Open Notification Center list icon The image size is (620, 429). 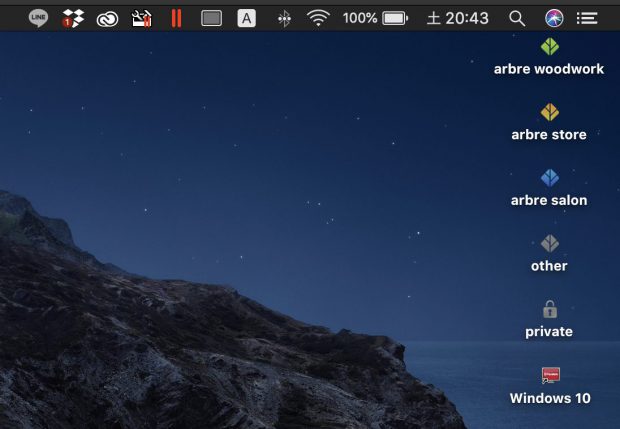pyautogui.click(x=587, y=18)
